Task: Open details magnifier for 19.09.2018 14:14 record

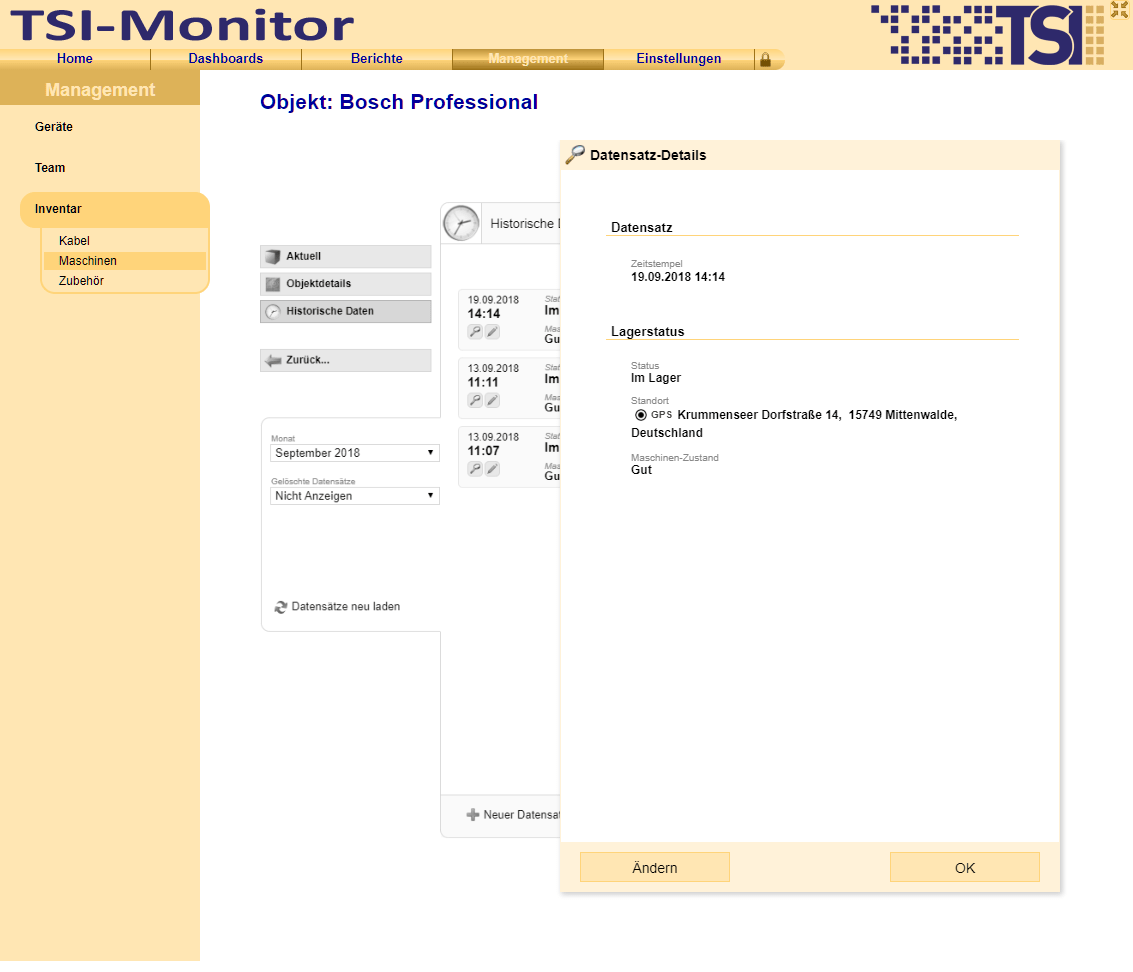Action: pos(475,332)
